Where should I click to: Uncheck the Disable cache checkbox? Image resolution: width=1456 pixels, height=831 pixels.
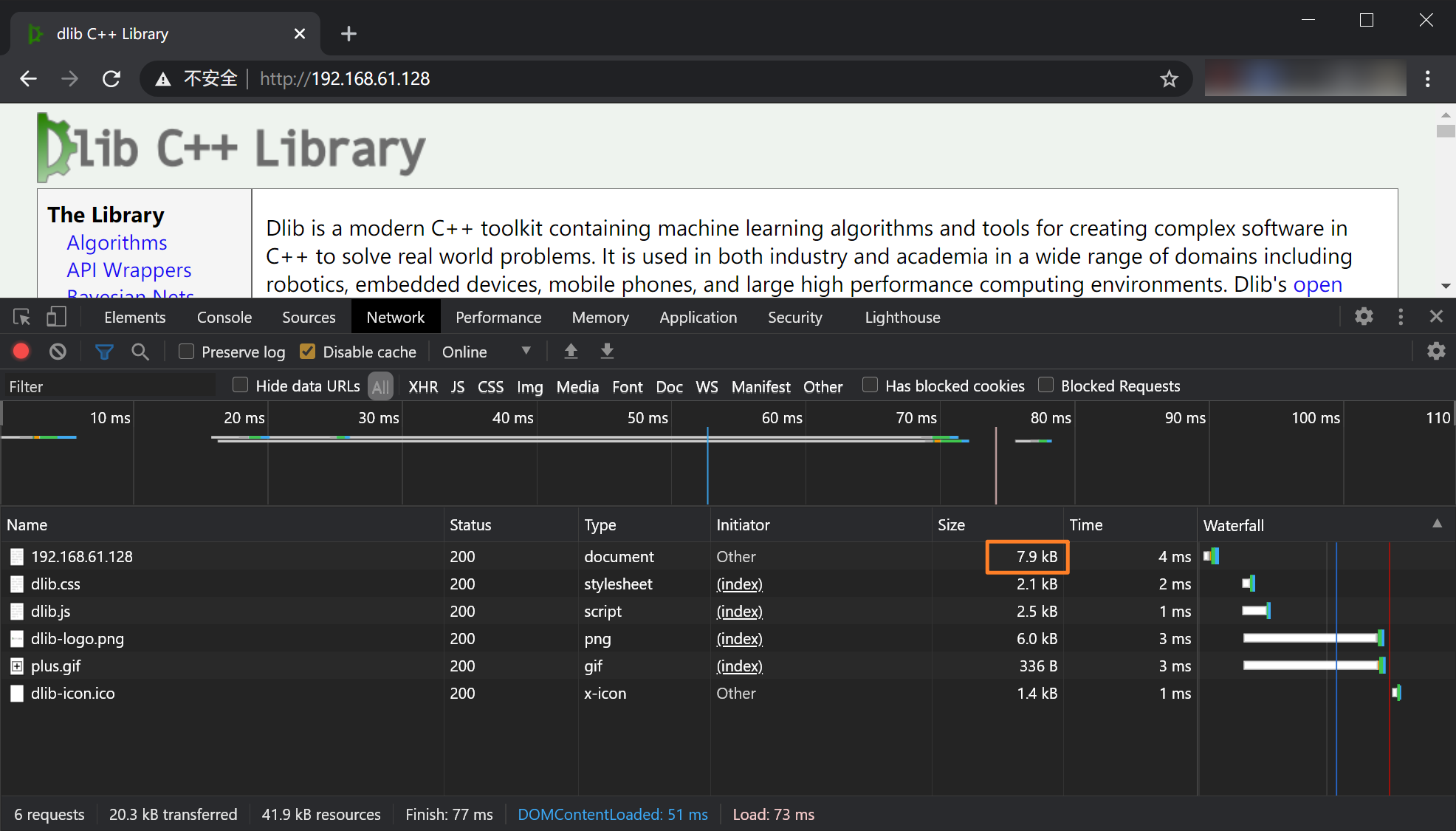[307, 352]
